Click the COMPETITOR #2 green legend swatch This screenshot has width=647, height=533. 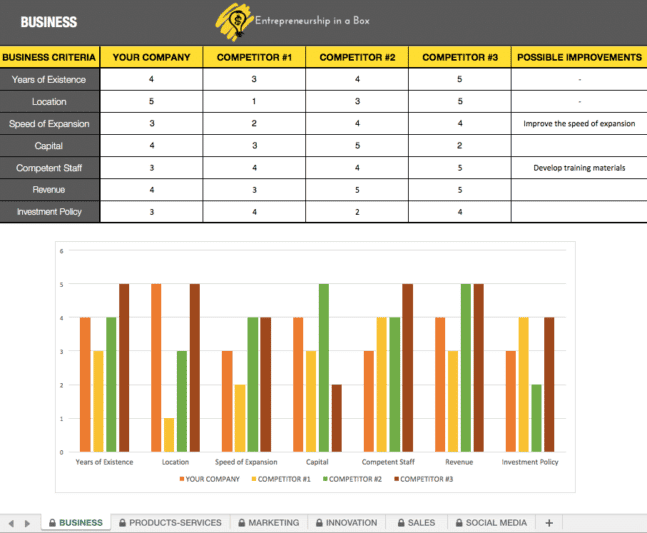click(x=323, y=480)
